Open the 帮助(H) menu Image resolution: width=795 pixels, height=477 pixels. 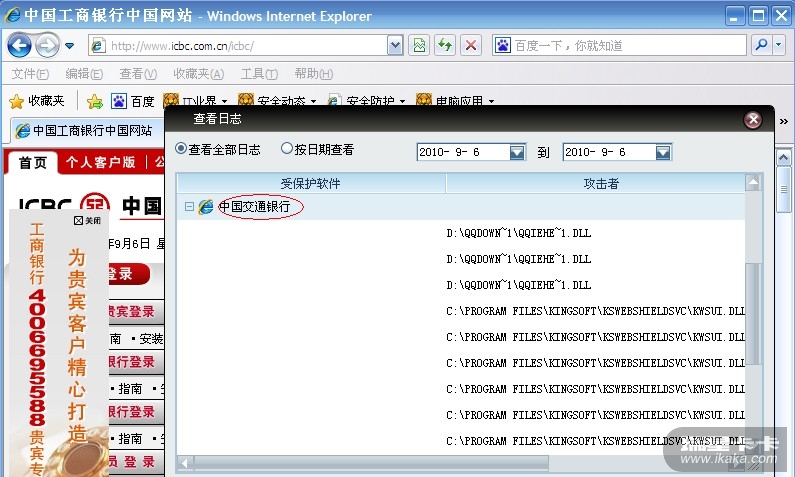[x=314, y=74]
